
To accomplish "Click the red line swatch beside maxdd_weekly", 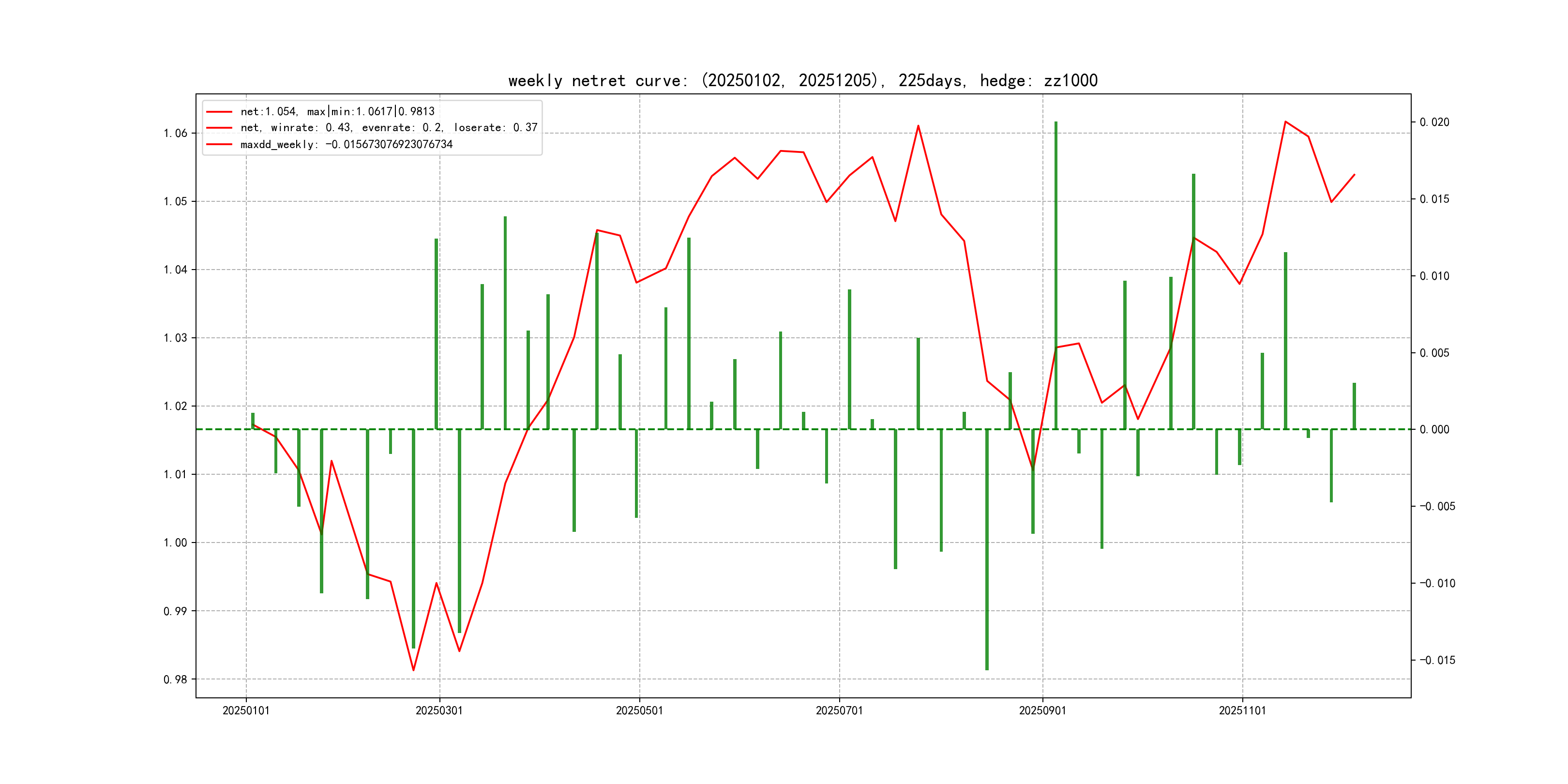I will point(219,144).
